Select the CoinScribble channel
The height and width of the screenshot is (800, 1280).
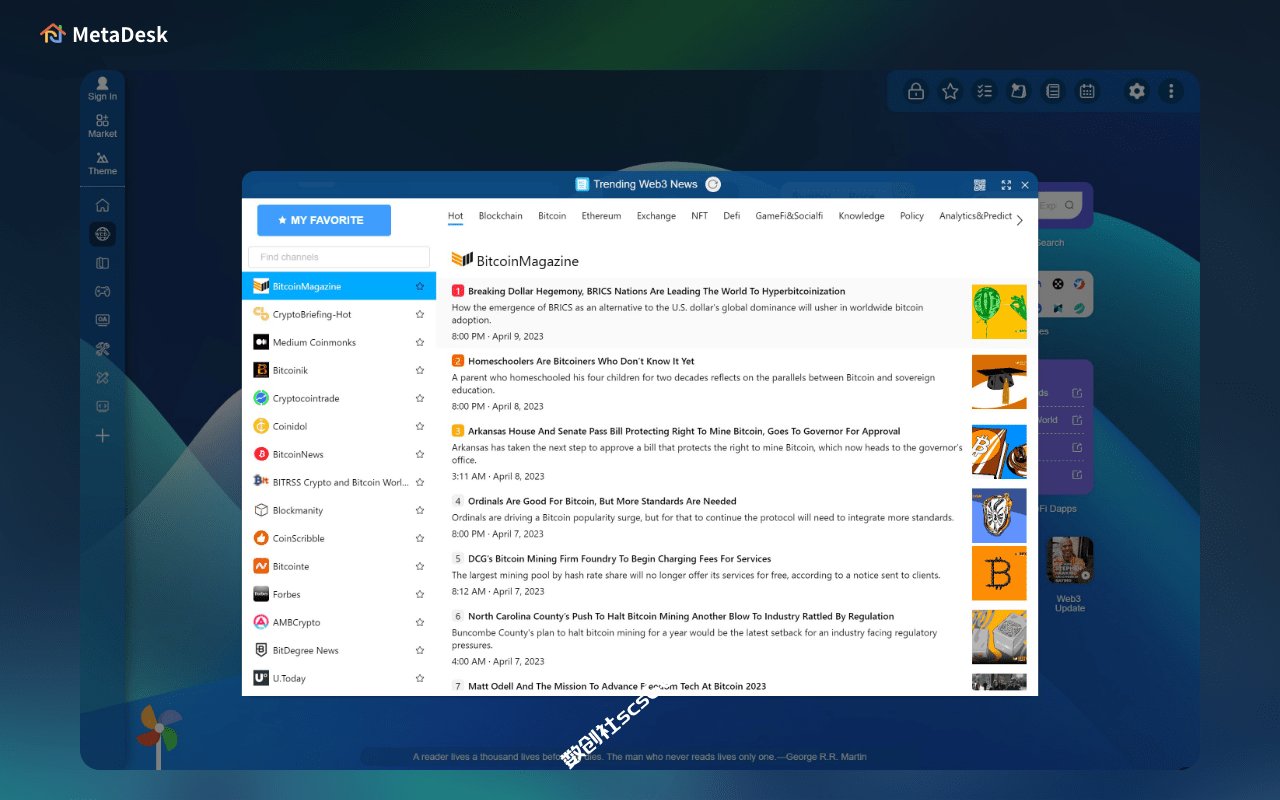tap(339, 538)
